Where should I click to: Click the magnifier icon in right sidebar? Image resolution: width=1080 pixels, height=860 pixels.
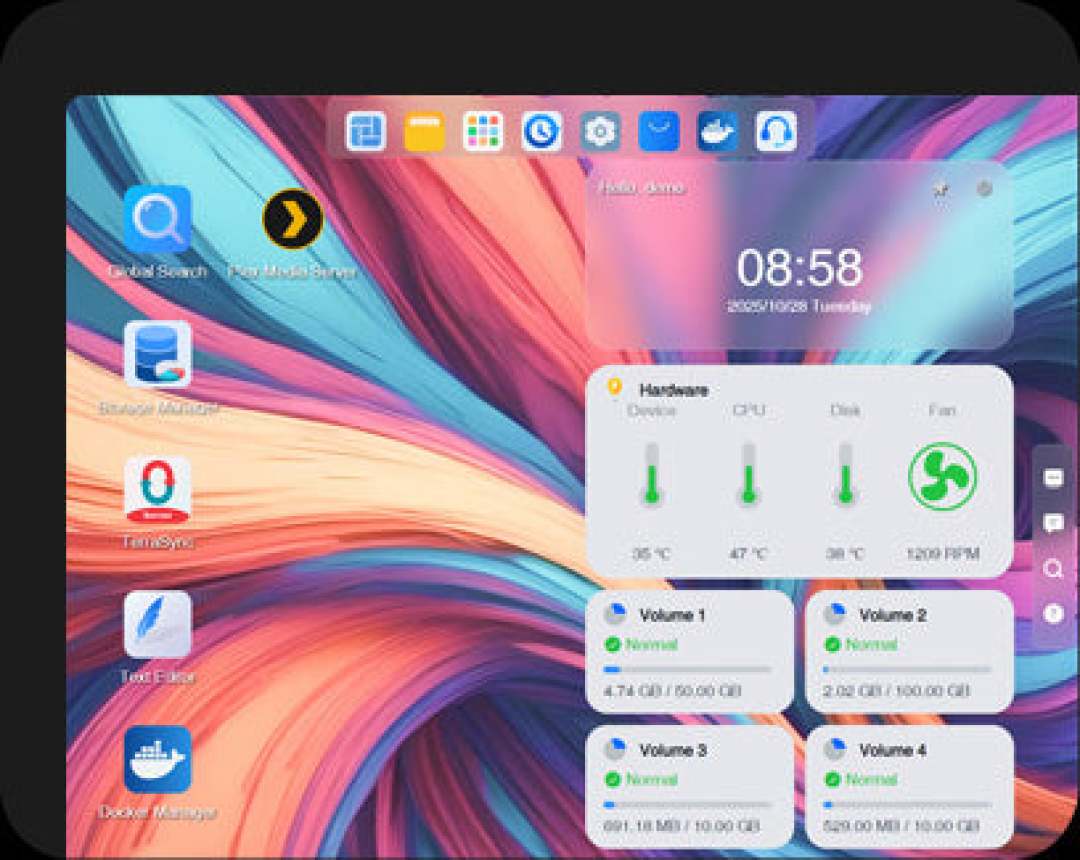coord(1053,569)
